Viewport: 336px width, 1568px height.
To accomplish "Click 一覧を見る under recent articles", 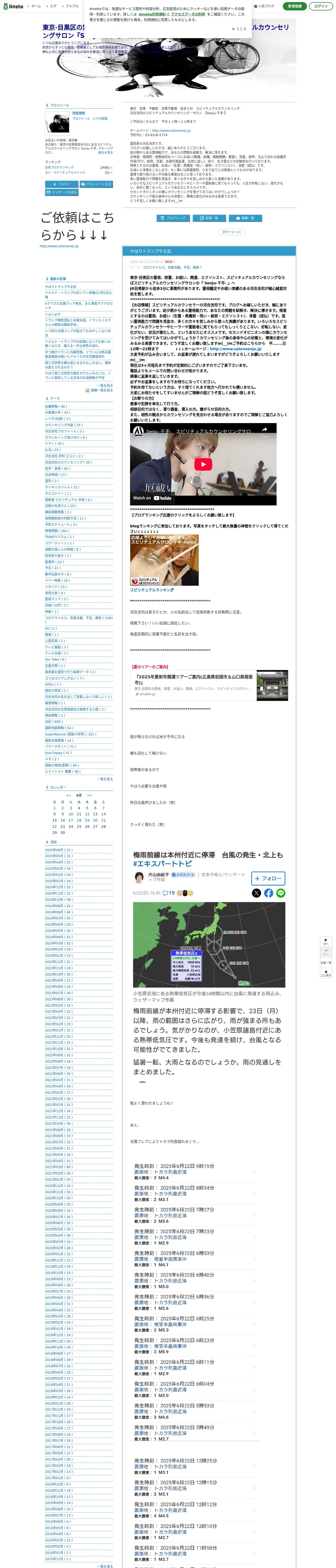I will 105,385.
